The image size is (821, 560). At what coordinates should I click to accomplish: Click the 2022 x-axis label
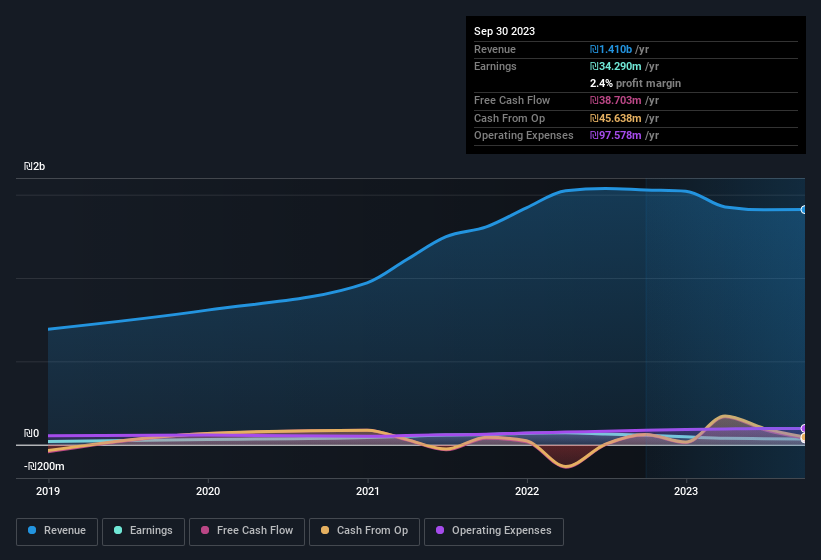pyautogui.click(x=527, y=491)
